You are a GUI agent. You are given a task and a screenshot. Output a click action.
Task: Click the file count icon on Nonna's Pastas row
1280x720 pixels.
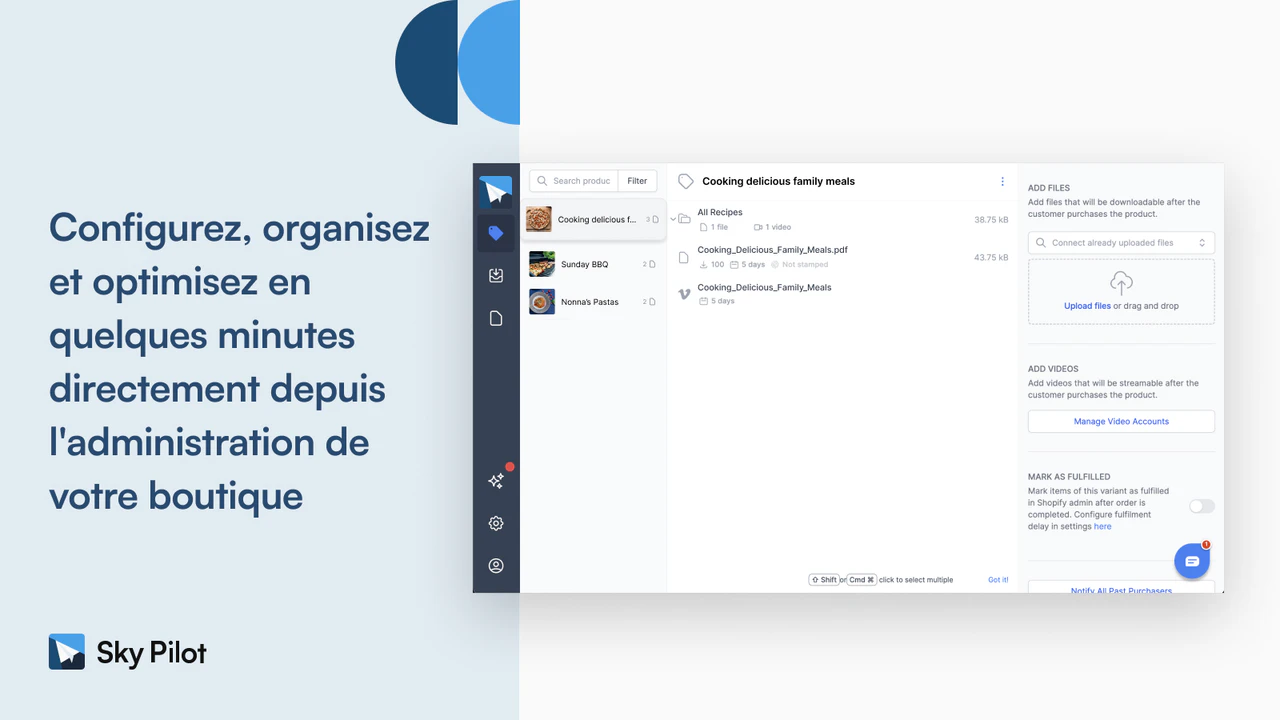coord(652,301)
